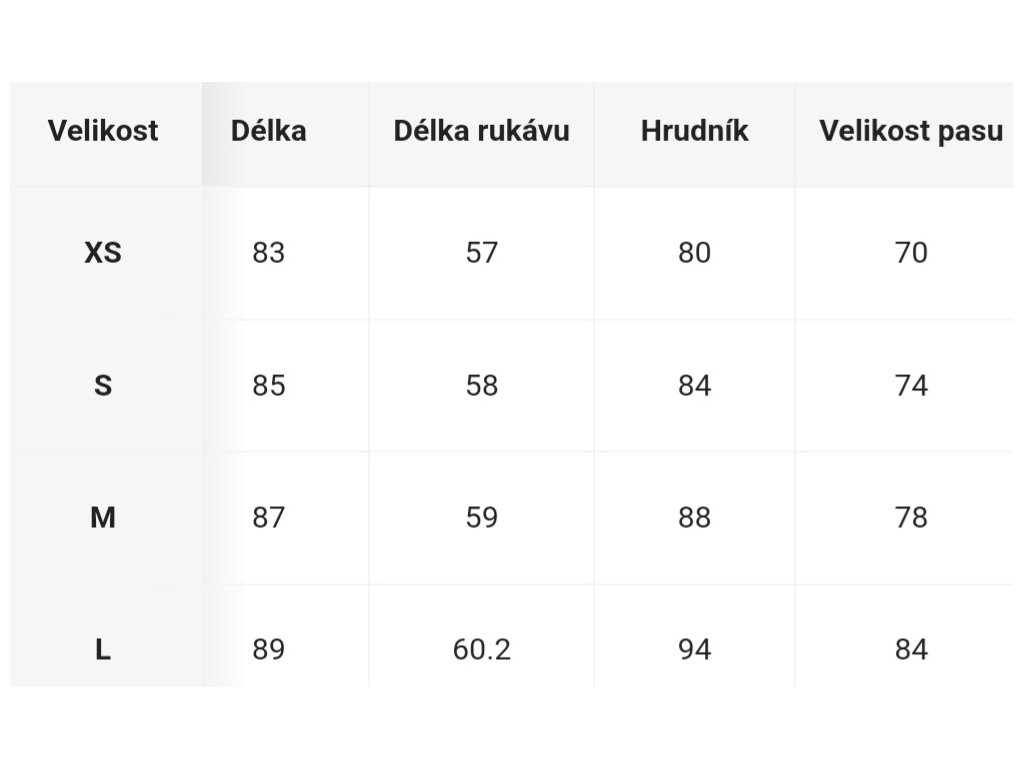Click the Velikost pasu header
The height and width of the screenshot is (768, 1024).
(x=911, y=131)
